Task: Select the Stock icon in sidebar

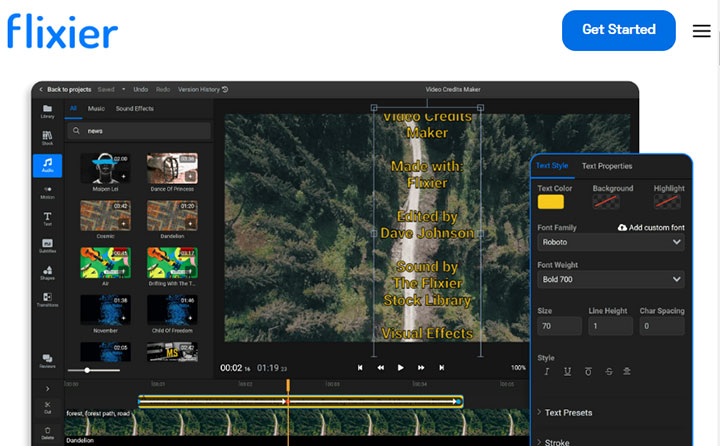Action: click(47, 136)
